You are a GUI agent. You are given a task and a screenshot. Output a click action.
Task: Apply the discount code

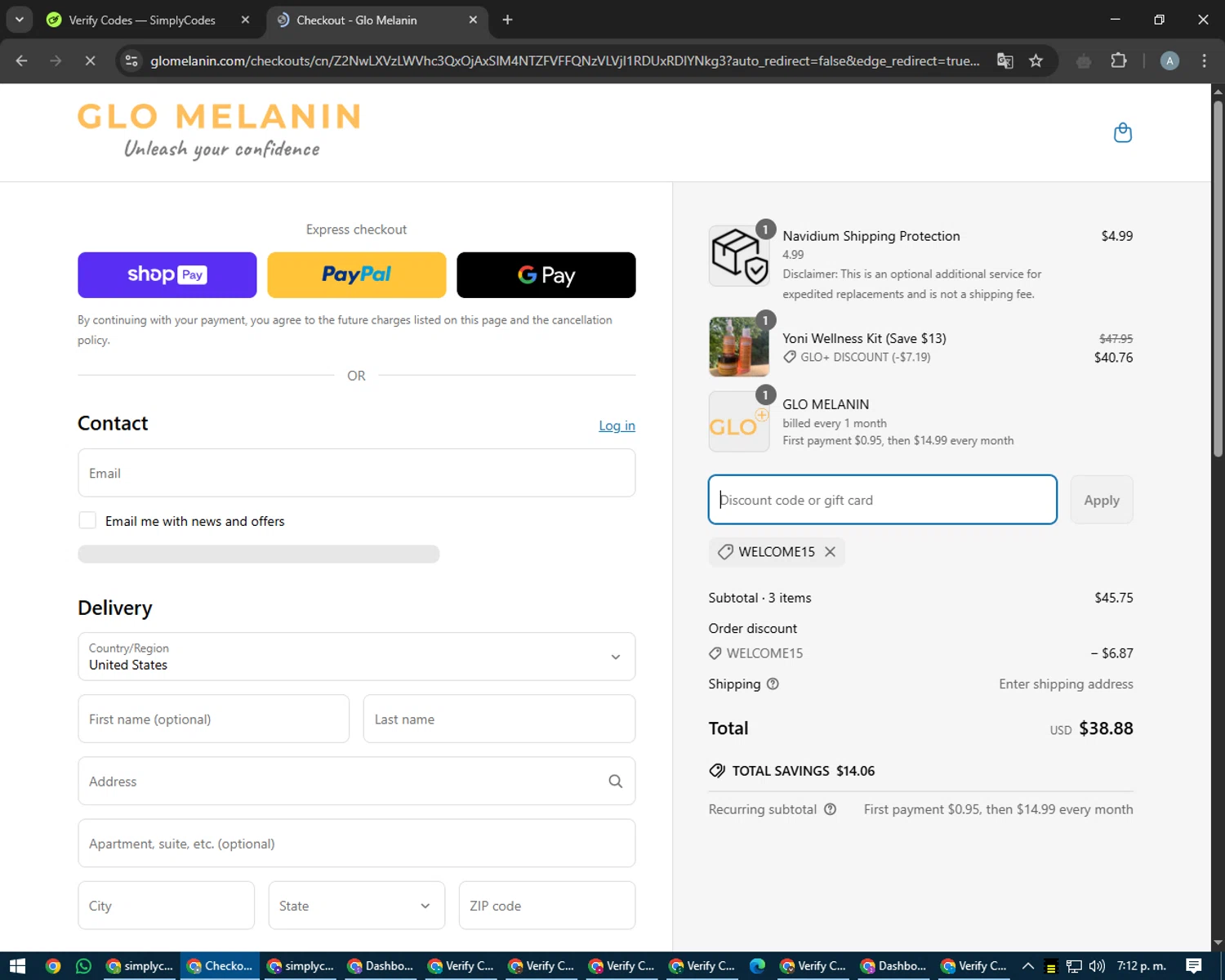tap(1102, 500)
